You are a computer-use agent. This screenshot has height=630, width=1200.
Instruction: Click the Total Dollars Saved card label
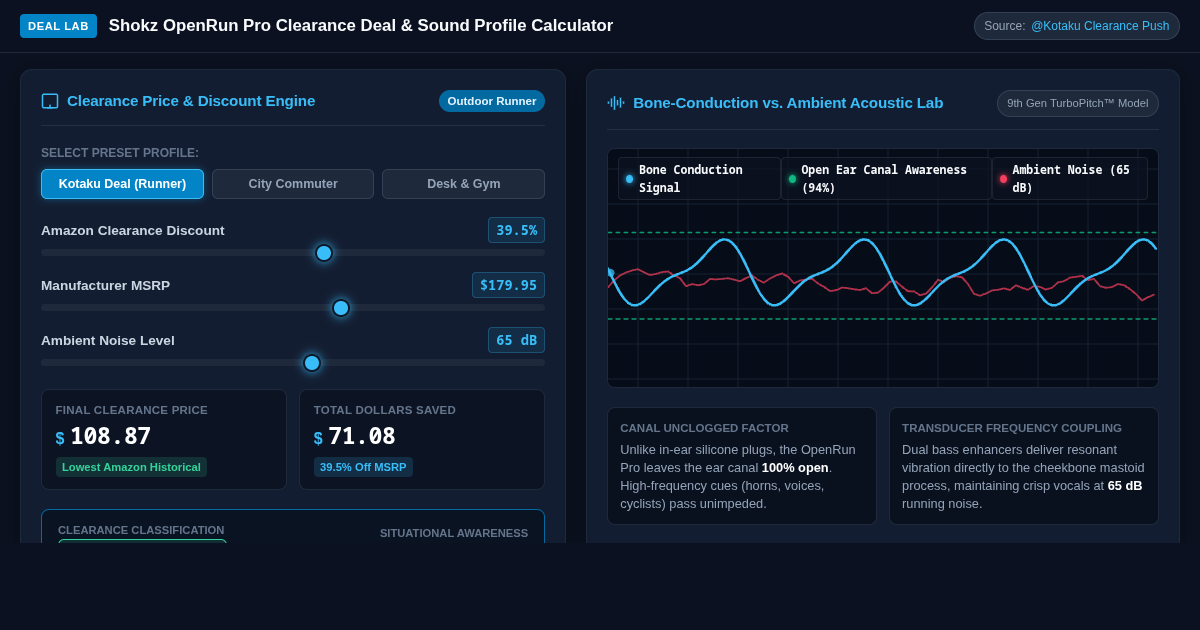click(x=385, y=410)
